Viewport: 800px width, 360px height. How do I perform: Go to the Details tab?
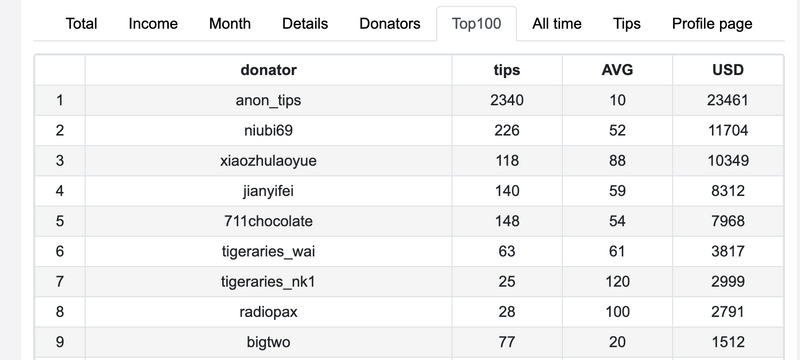[x=305, y=24]
